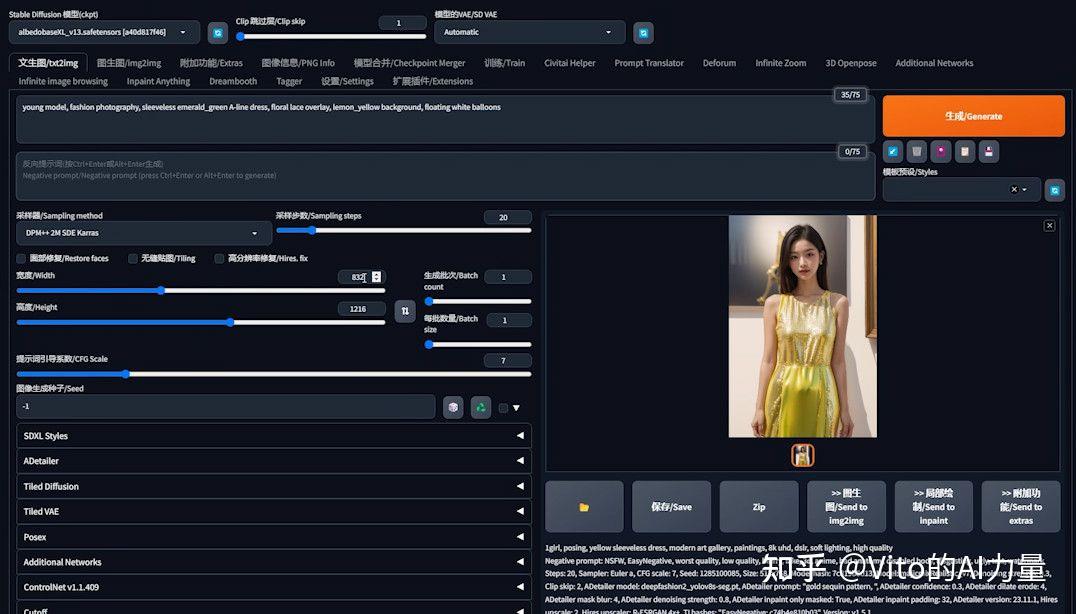Click the read-generation-parameters arrow icon under Generate

point(893,151)
